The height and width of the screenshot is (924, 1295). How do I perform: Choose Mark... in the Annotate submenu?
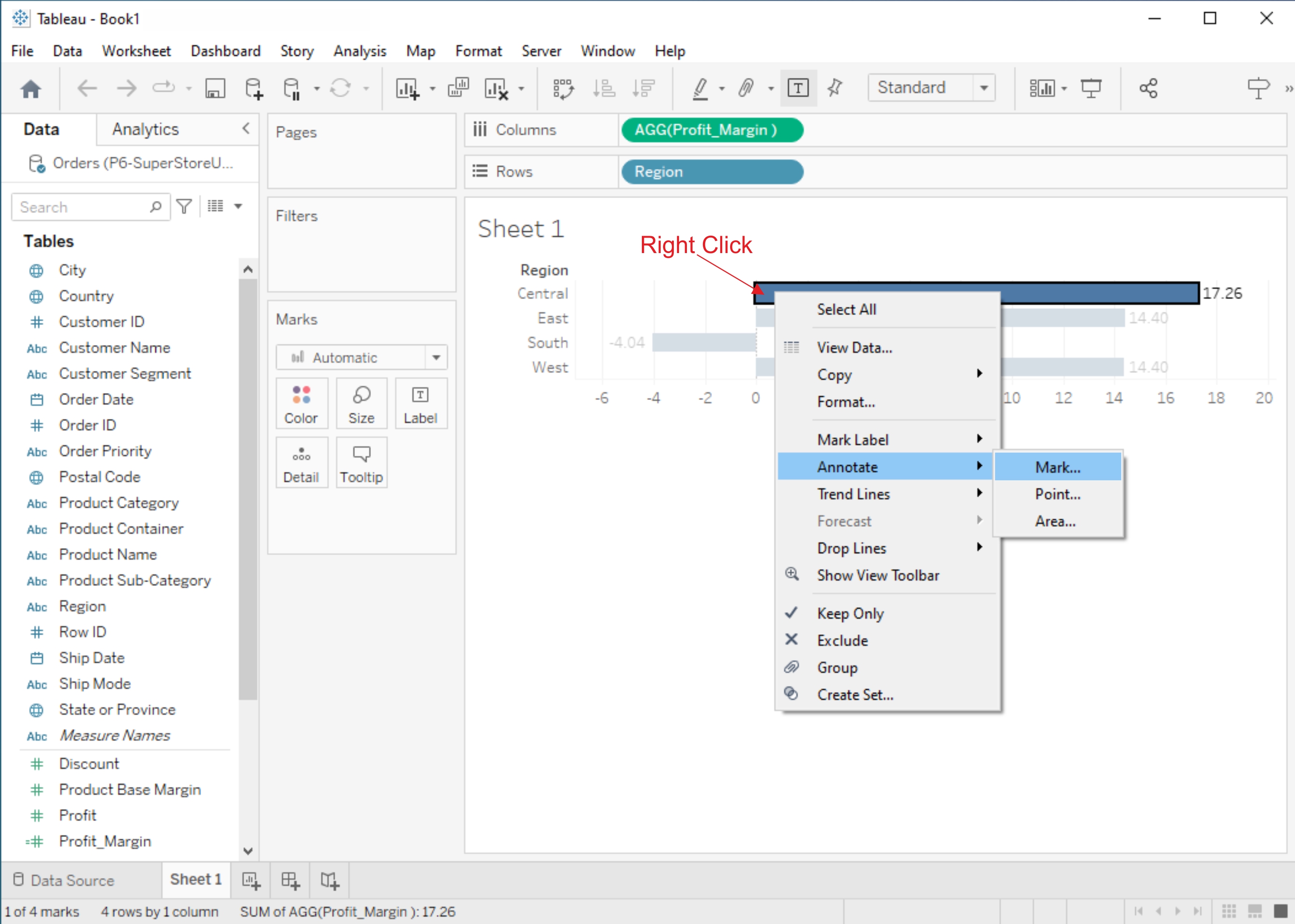pos(1058,467)
